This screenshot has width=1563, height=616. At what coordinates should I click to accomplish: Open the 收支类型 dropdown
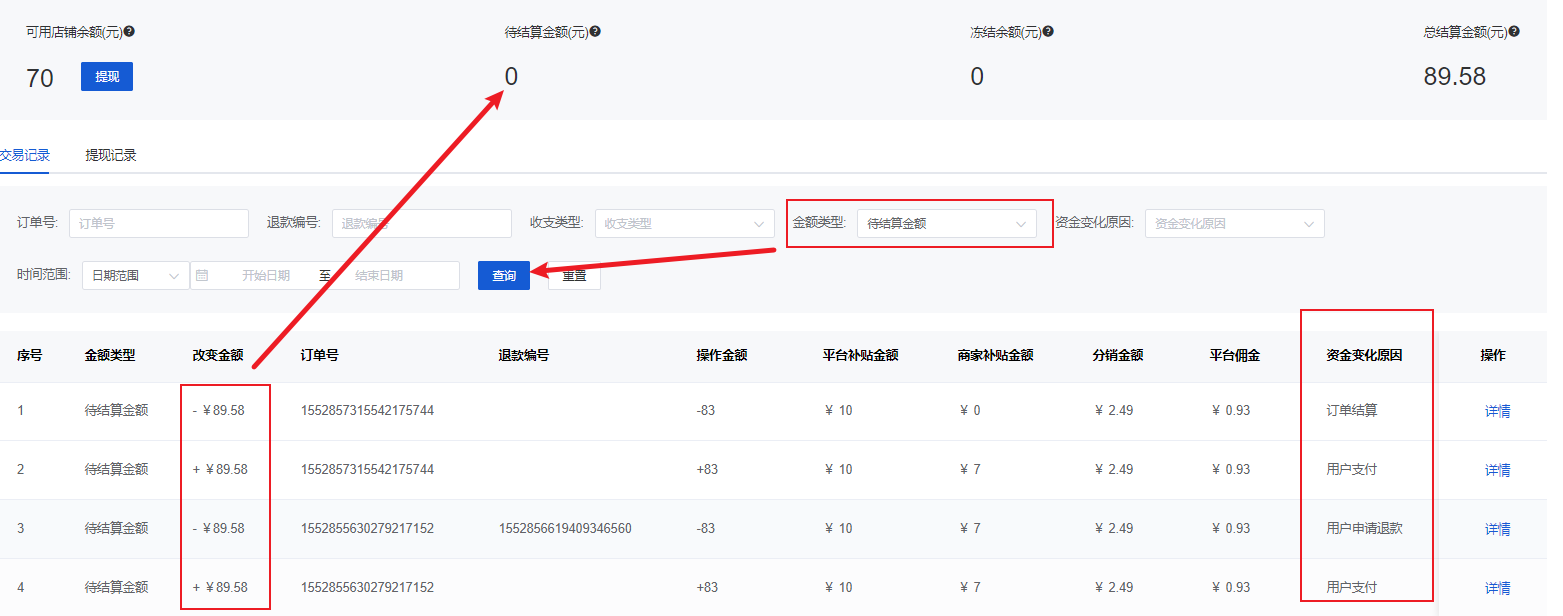(x=684, y=223)
